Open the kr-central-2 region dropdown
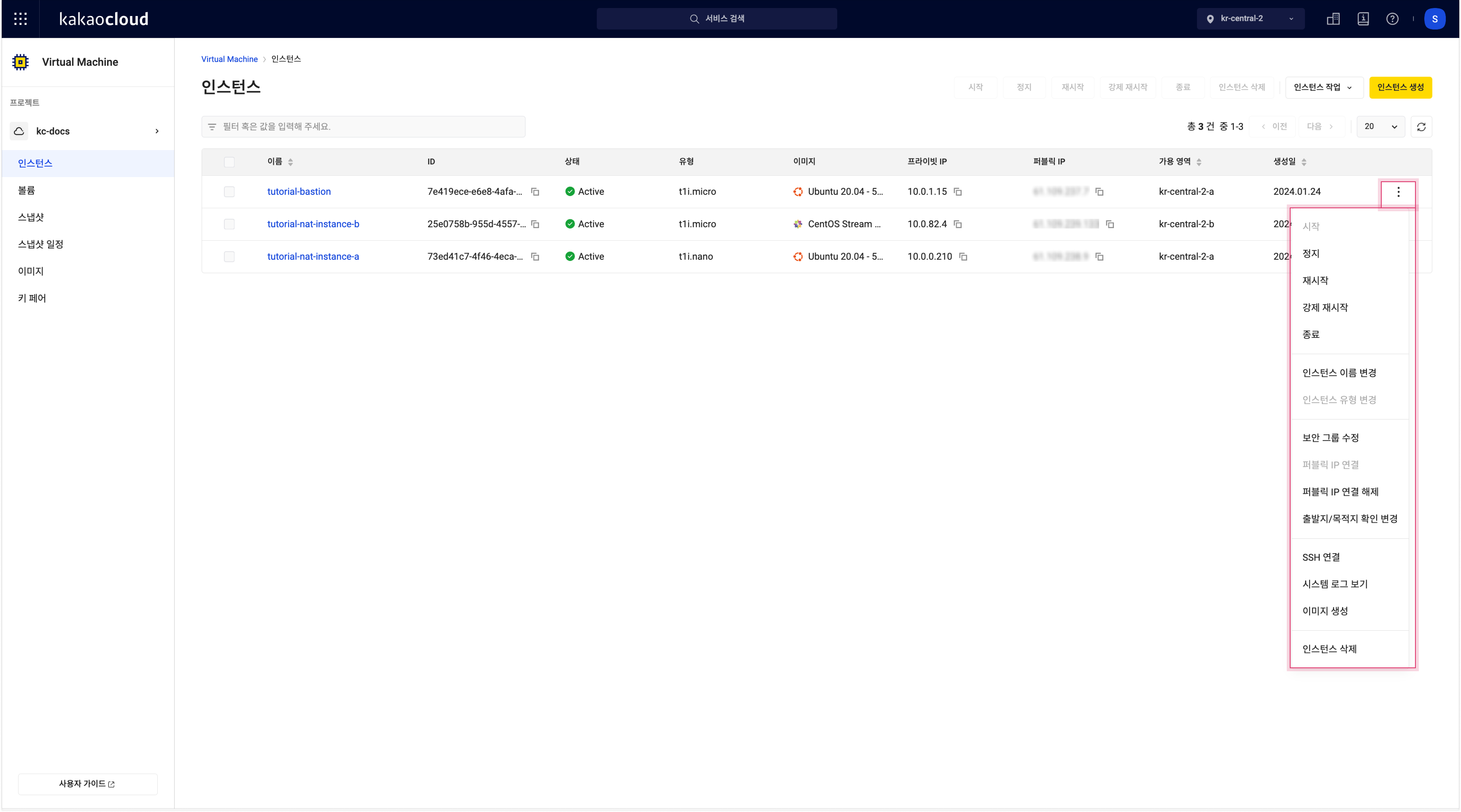Viewport: 1461px width, 812px height. click(x=1251, y=19)
